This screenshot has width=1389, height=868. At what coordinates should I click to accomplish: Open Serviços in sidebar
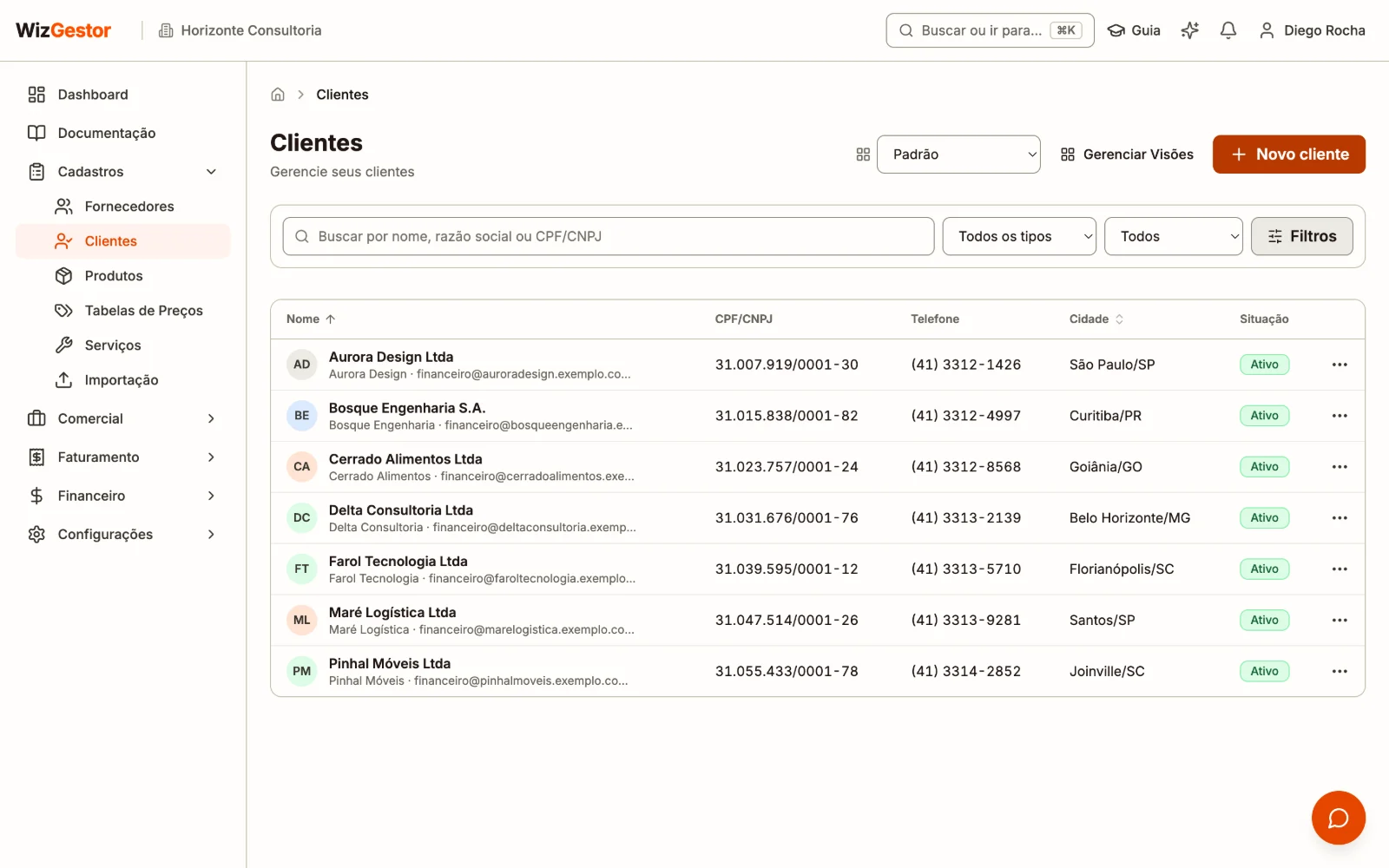(122, 345)
